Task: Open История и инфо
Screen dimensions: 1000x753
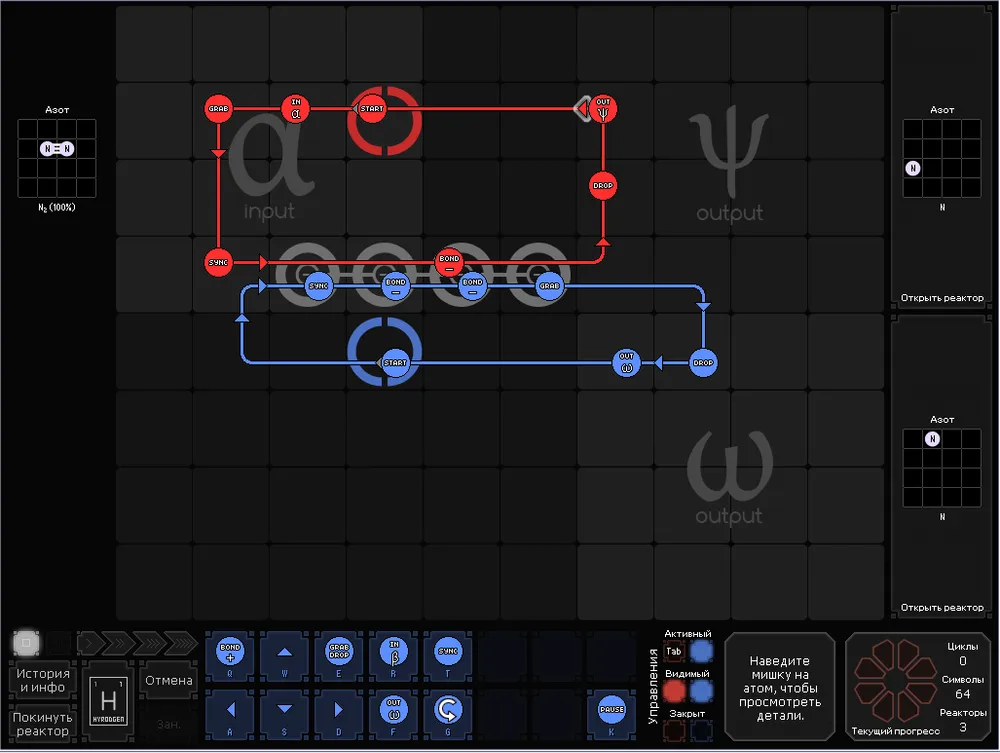Action: click(x=43, y=680)
